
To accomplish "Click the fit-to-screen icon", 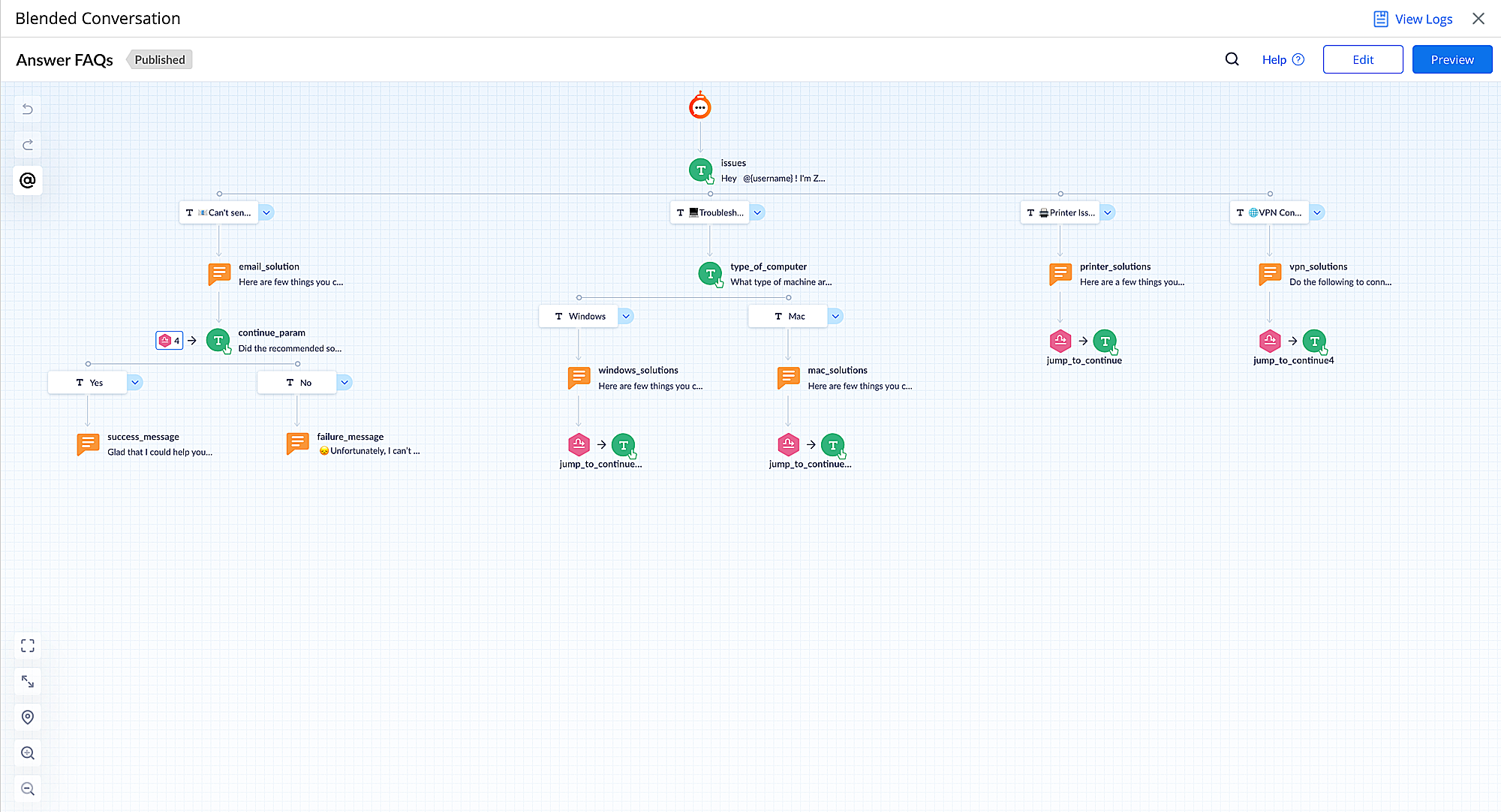I will tap(28, 646).
